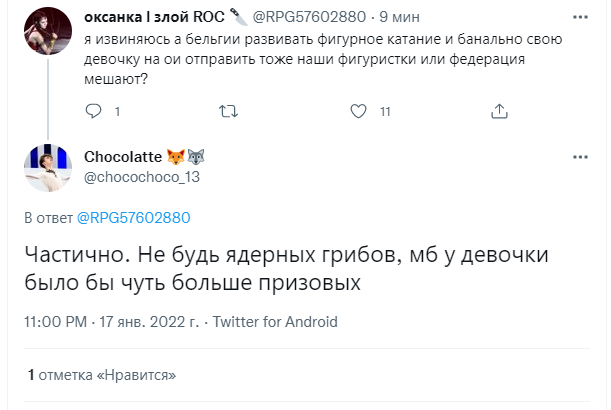The width and height of the screenshot is (611, 410).
Task: Open оксанка's profile picture
Action: coord(41,30)
